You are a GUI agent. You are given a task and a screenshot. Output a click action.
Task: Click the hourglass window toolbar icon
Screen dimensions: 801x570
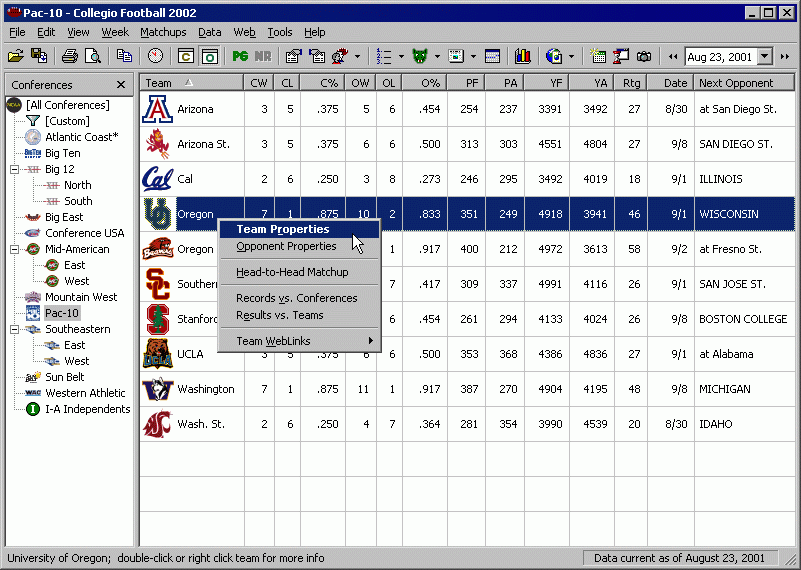coord(621,56)
